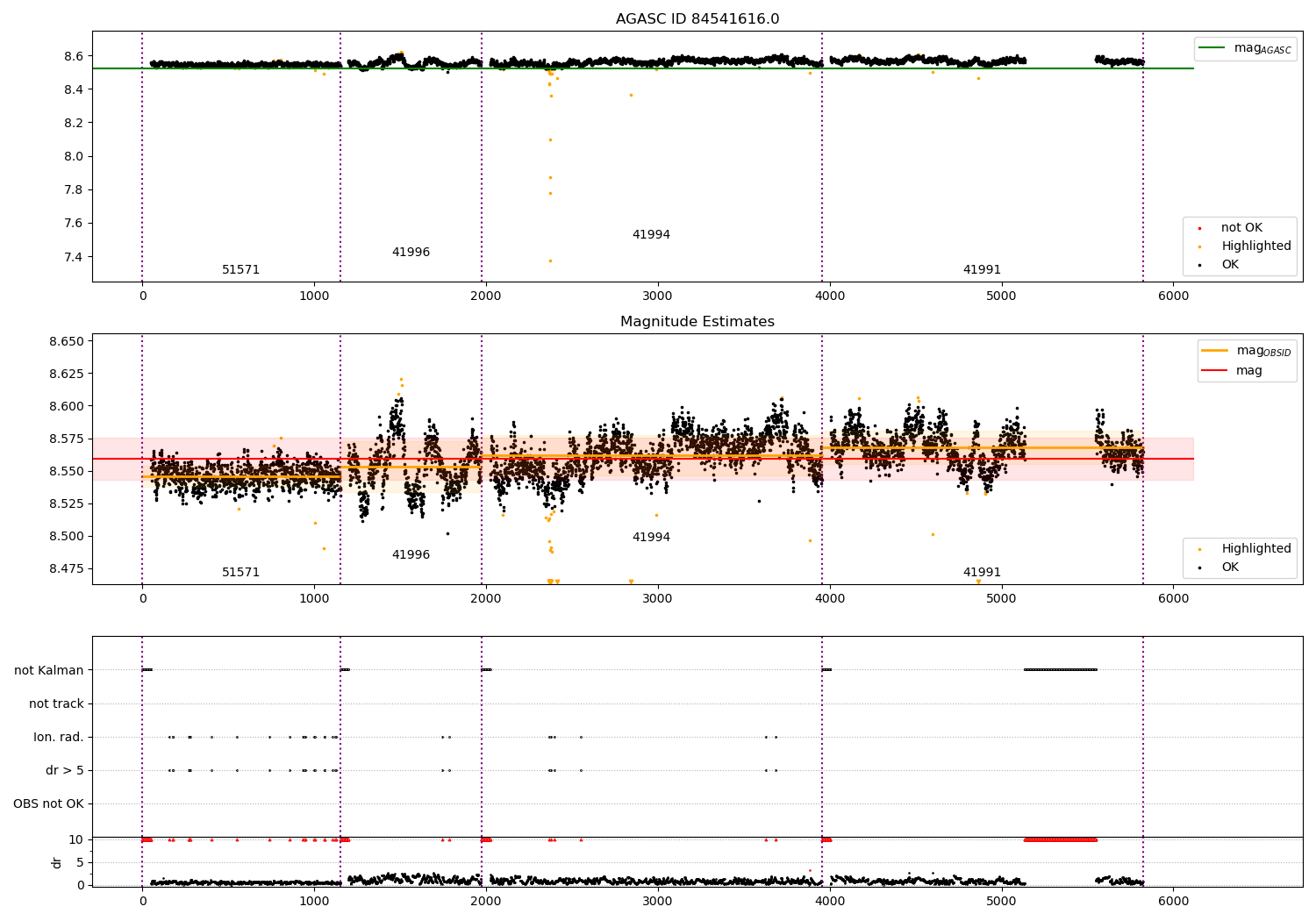Screen dimensions: 1316x921
Task: Click the obsid label 41991 in top plot
Action: pyautogui.click(x=982, y=270)
